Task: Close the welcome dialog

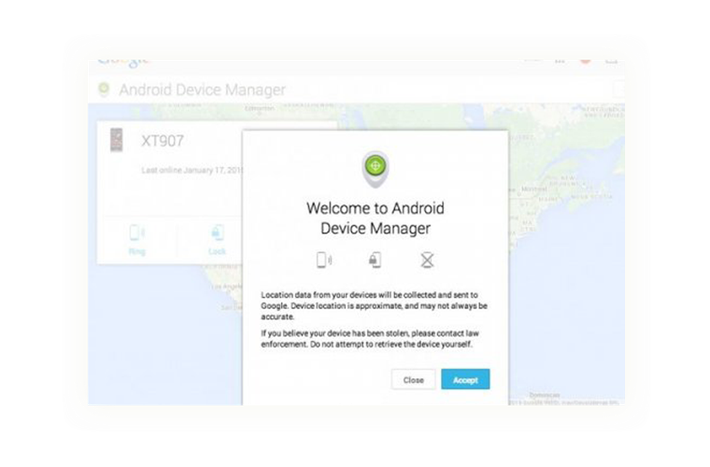Action: click(413, 380)
